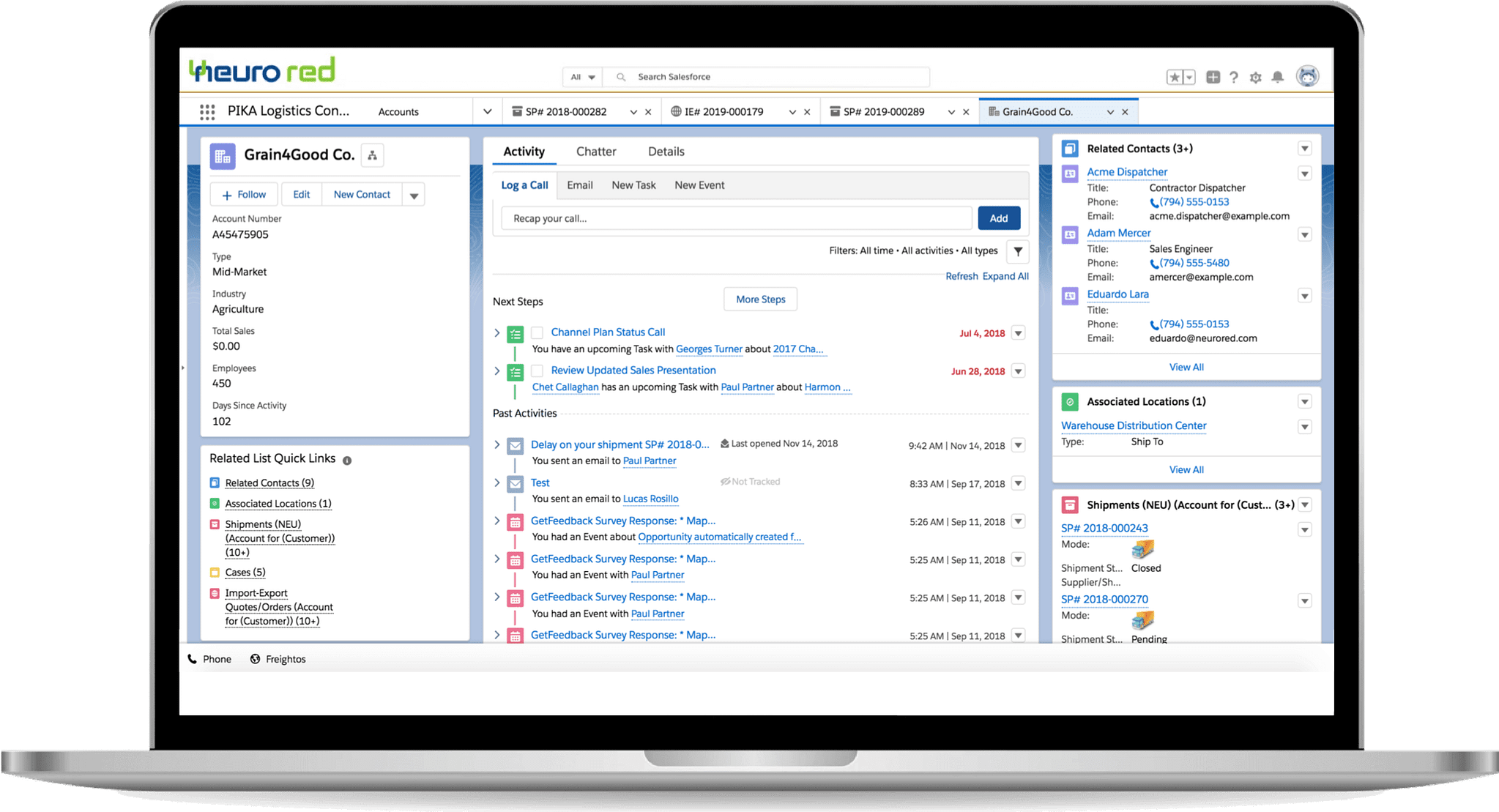The width and height of the screenshot is (1499, 812).
Task: Open the Help question mark icon
Action: click(1234, 77)
